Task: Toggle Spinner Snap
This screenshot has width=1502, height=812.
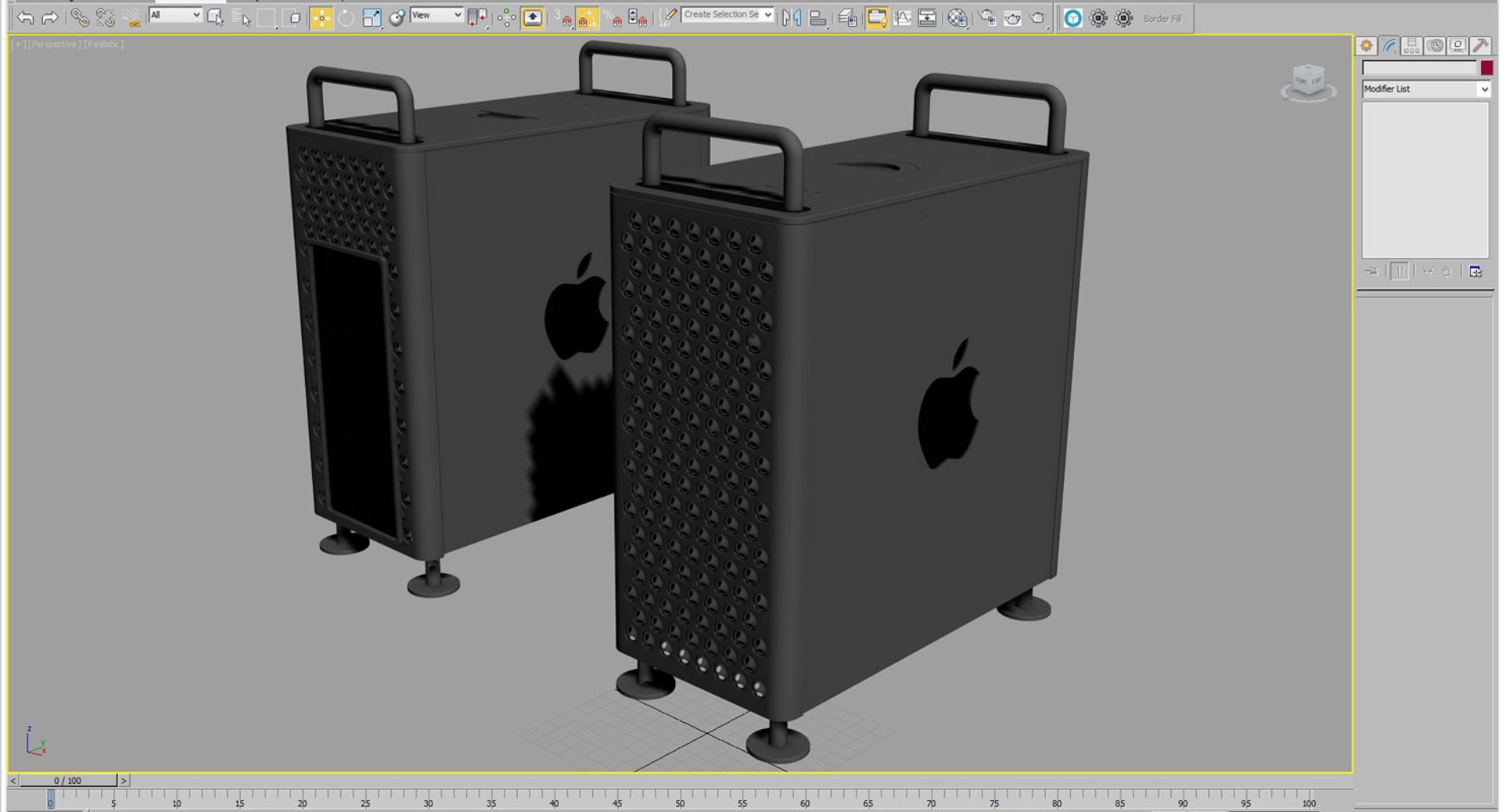Action: point(638,17)
